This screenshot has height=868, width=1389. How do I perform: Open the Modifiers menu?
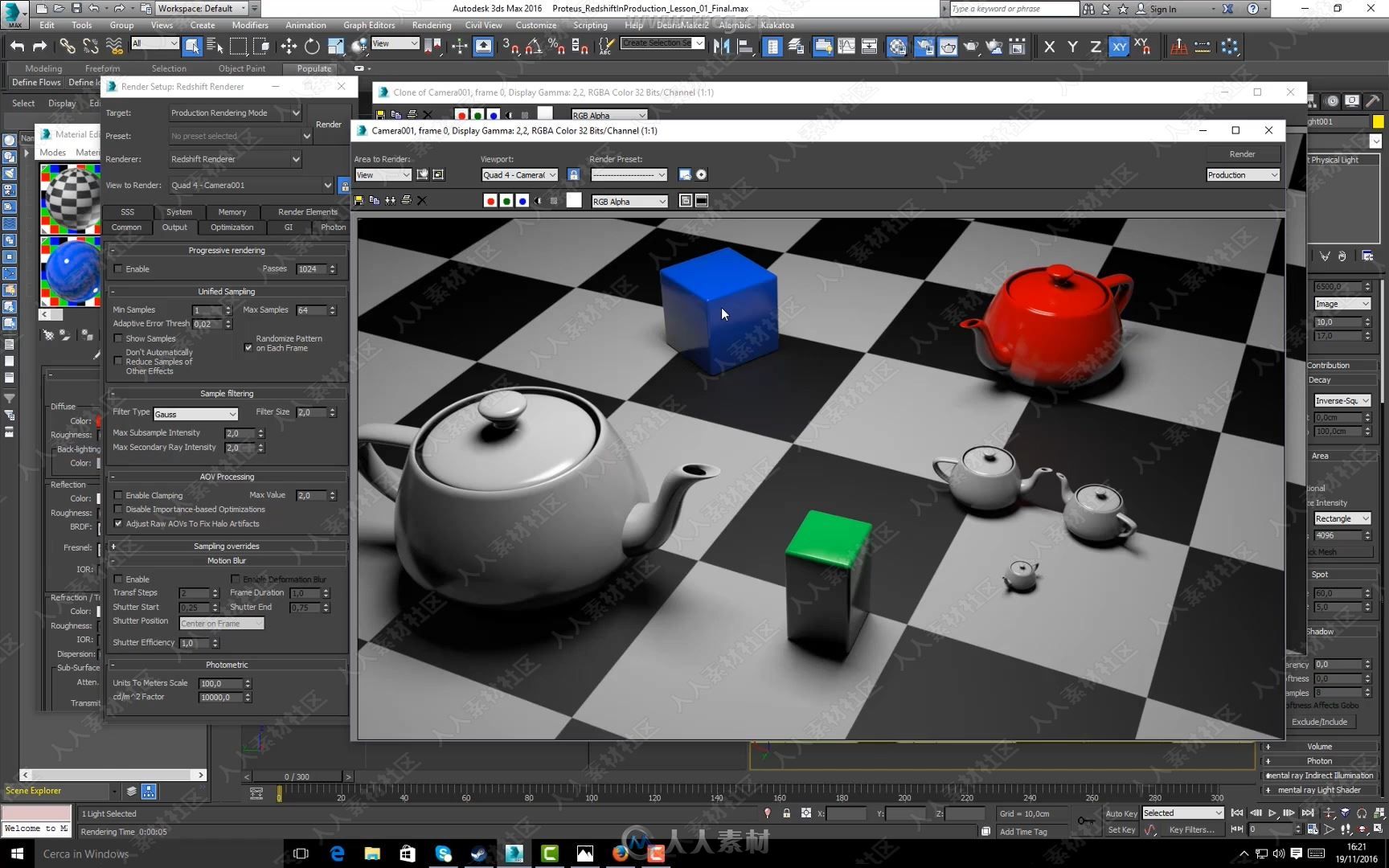250,25
